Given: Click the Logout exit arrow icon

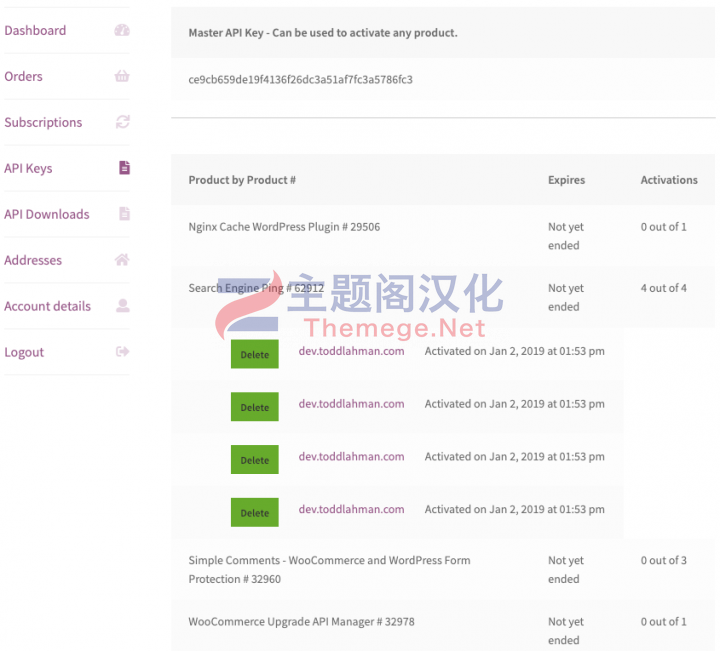Looking at the screenshot, I should pyautogui.click(x=123, y=352).
